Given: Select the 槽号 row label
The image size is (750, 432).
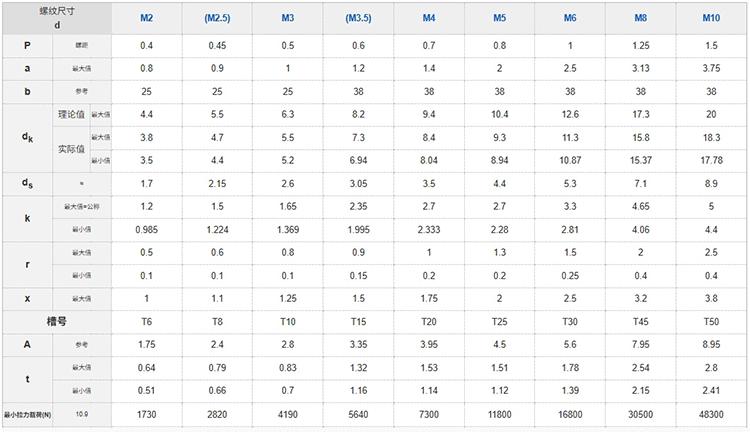Looking at the screenshot, I should (56, 321).
